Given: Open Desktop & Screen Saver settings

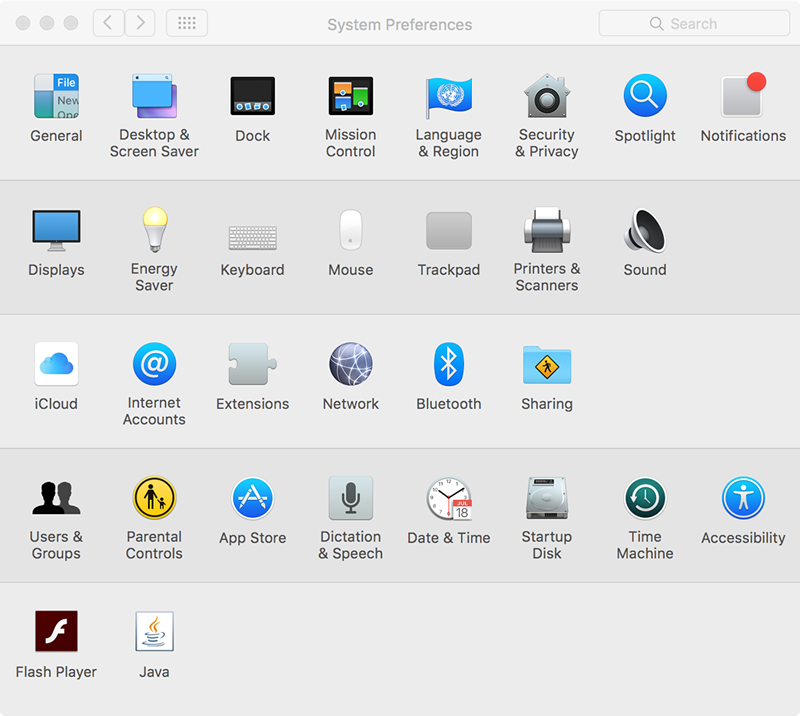Looking at the screenshot, I should pyautogui.click(x=154, y=97).
